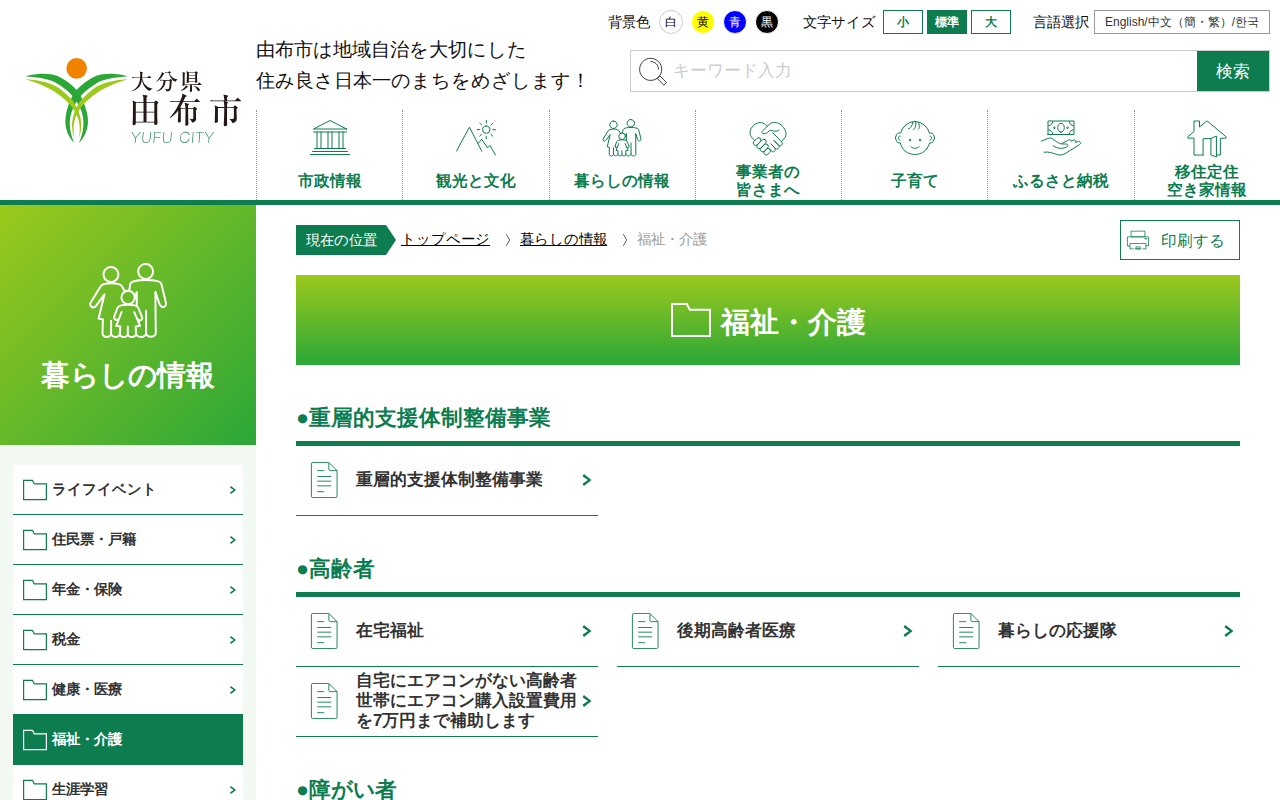This screenshot has width=1280, height=800.
Task: Click the 事業者の皆さまへ handshake icon
Action: pos(768,137)
